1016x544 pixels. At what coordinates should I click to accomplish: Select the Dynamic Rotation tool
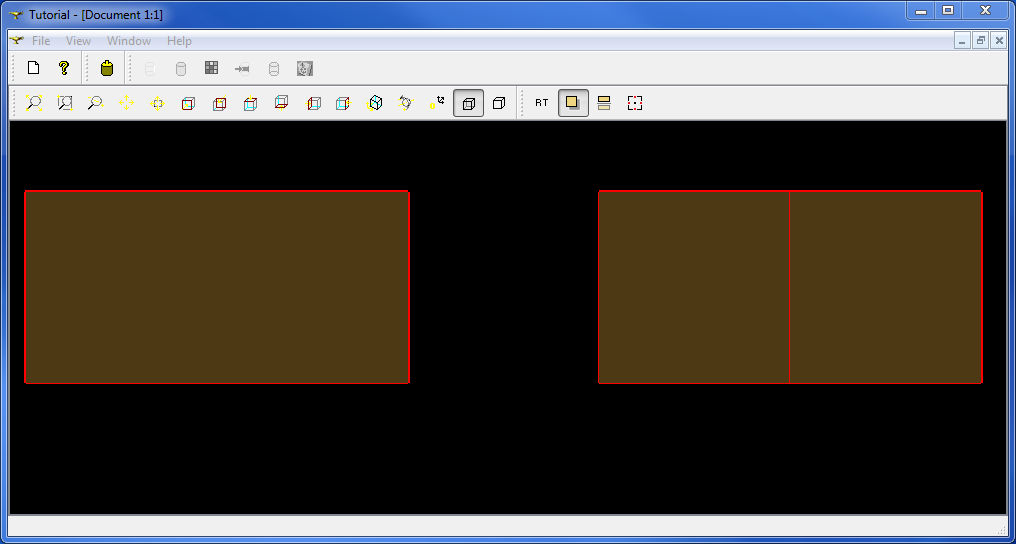[406, 103]
